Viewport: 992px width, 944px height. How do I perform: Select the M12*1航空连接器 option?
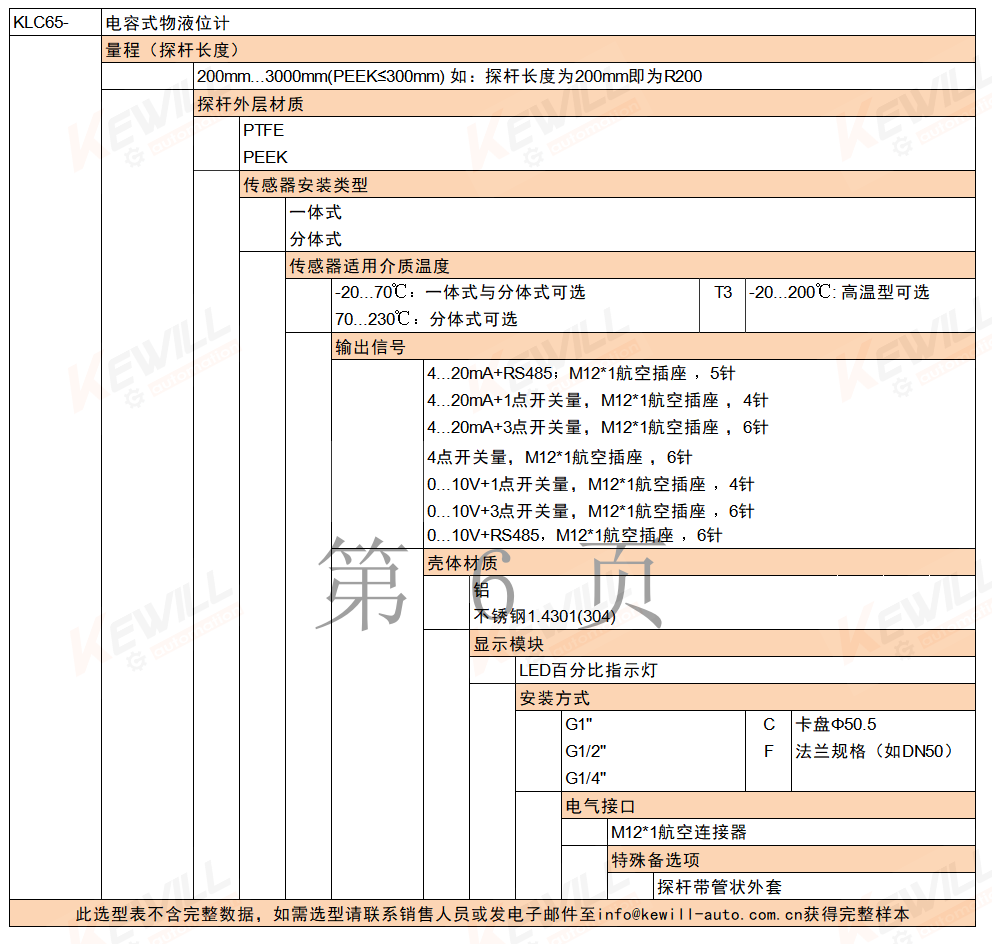point(679,832)
